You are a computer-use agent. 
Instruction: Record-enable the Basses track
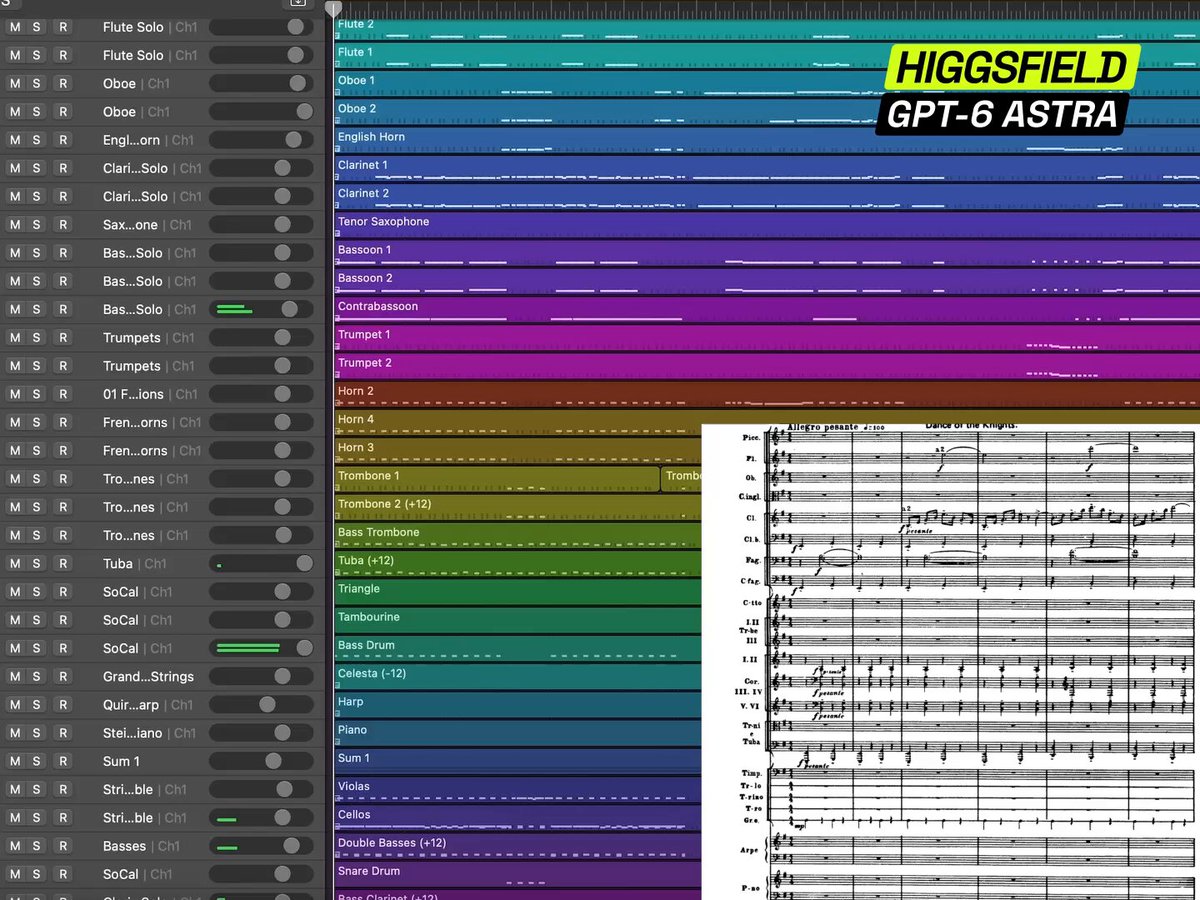[63, 846]
